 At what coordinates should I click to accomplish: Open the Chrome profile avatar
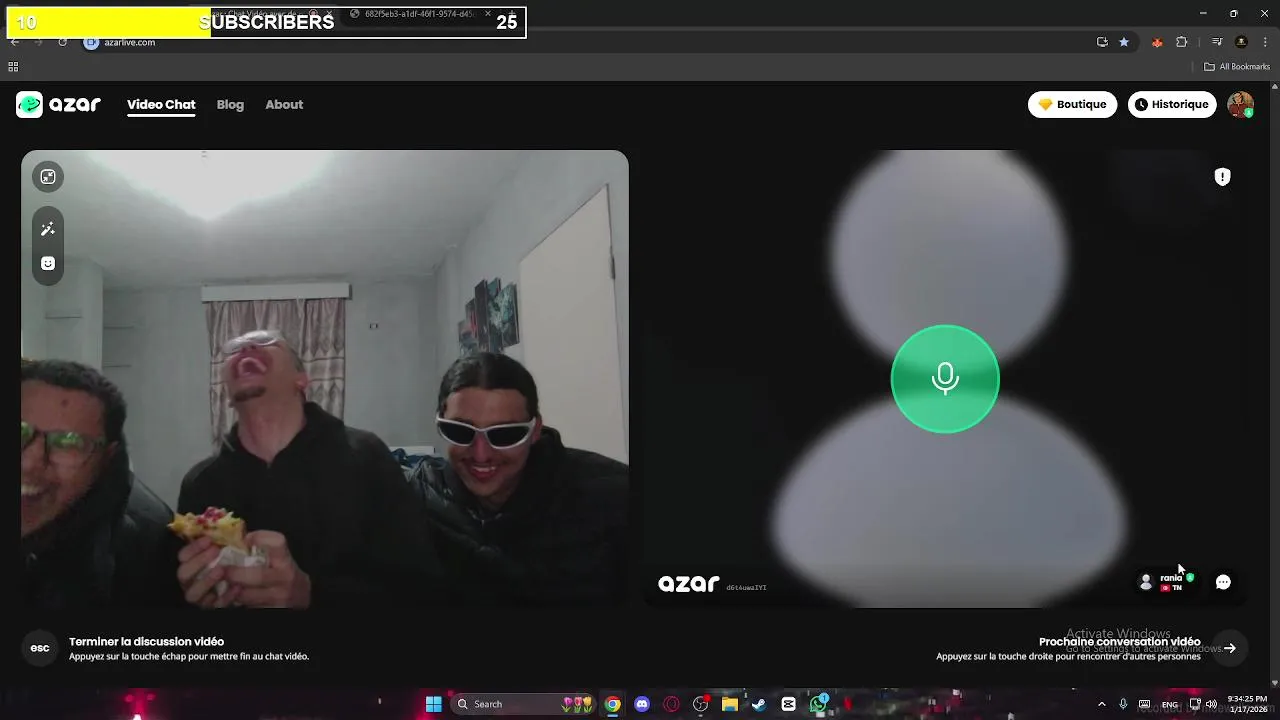coord(1241,42)
